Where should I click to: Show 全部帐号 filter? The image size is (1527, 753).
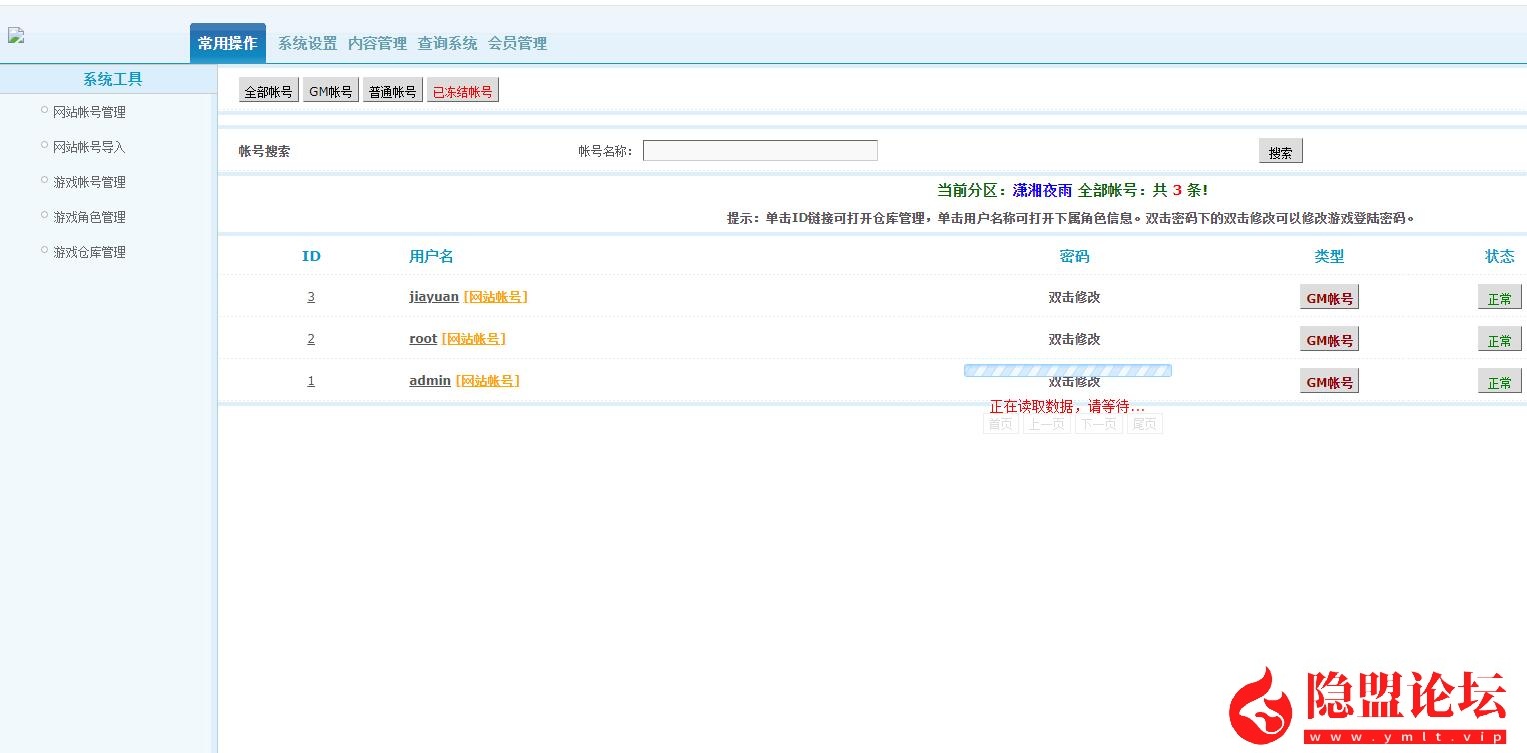pyautogui.click(x=269, y=91)
